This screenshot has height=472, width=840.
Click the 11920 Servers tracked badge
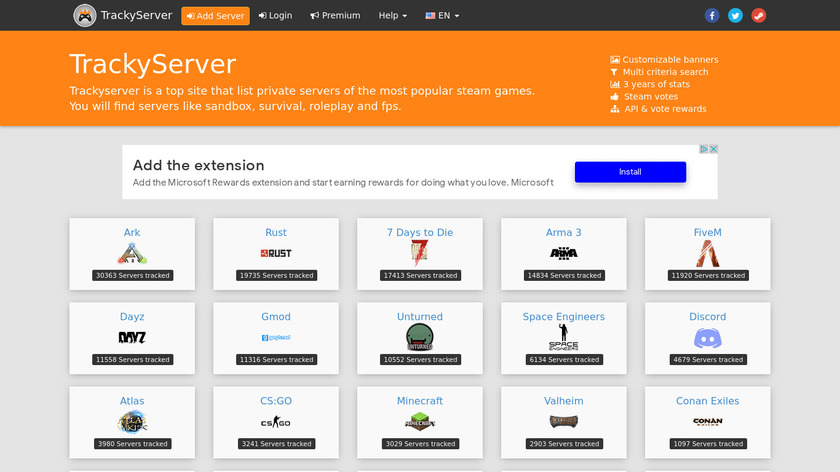pyautogui.click(x=708, y=275)
